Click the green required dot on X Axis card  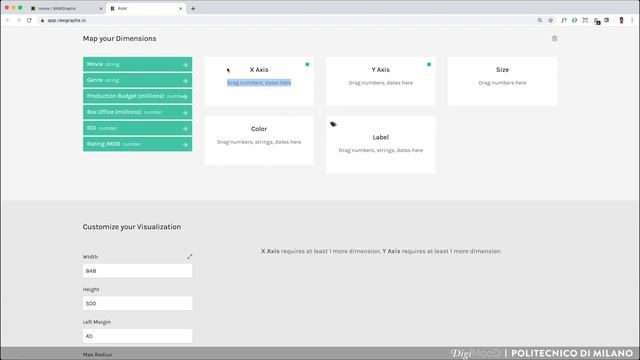(x=307, y=64)
